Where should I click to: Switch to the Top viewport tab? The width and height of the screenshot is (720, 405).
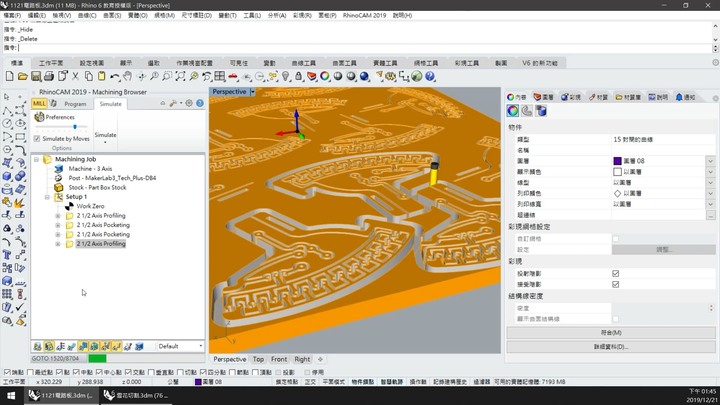[258, 359]
